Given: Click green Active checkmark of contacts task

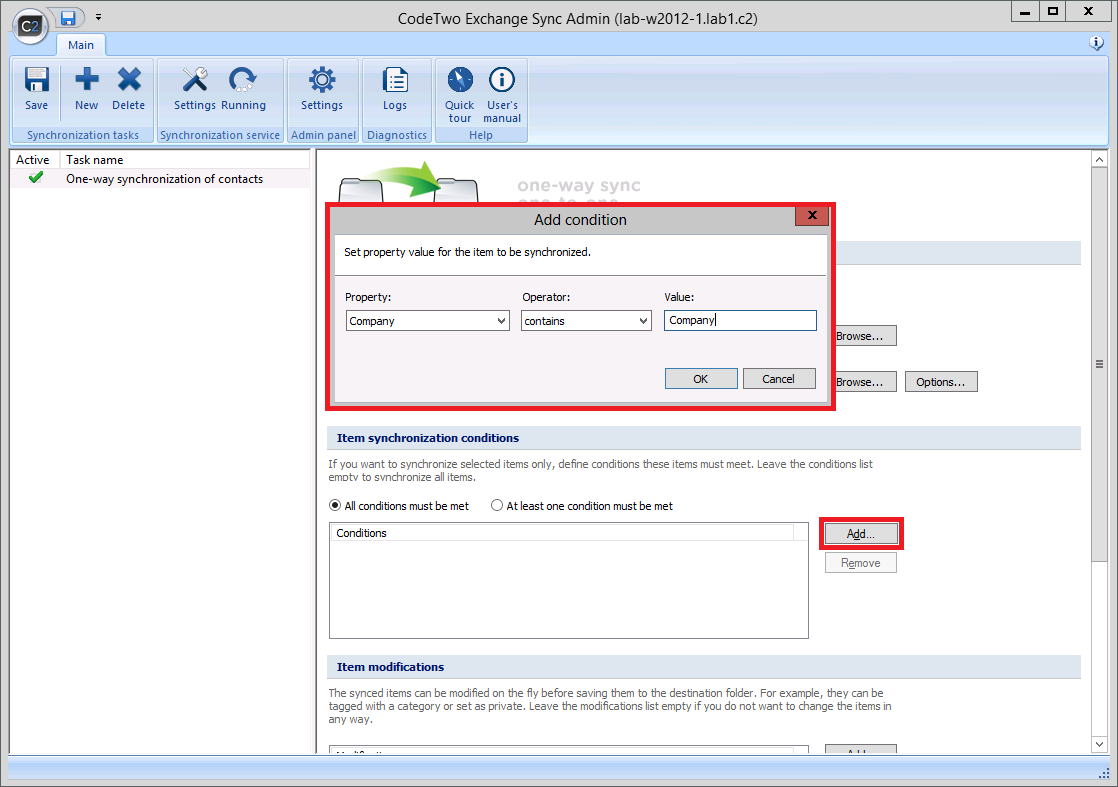Looking at the screenshot, I should point(36,178).
